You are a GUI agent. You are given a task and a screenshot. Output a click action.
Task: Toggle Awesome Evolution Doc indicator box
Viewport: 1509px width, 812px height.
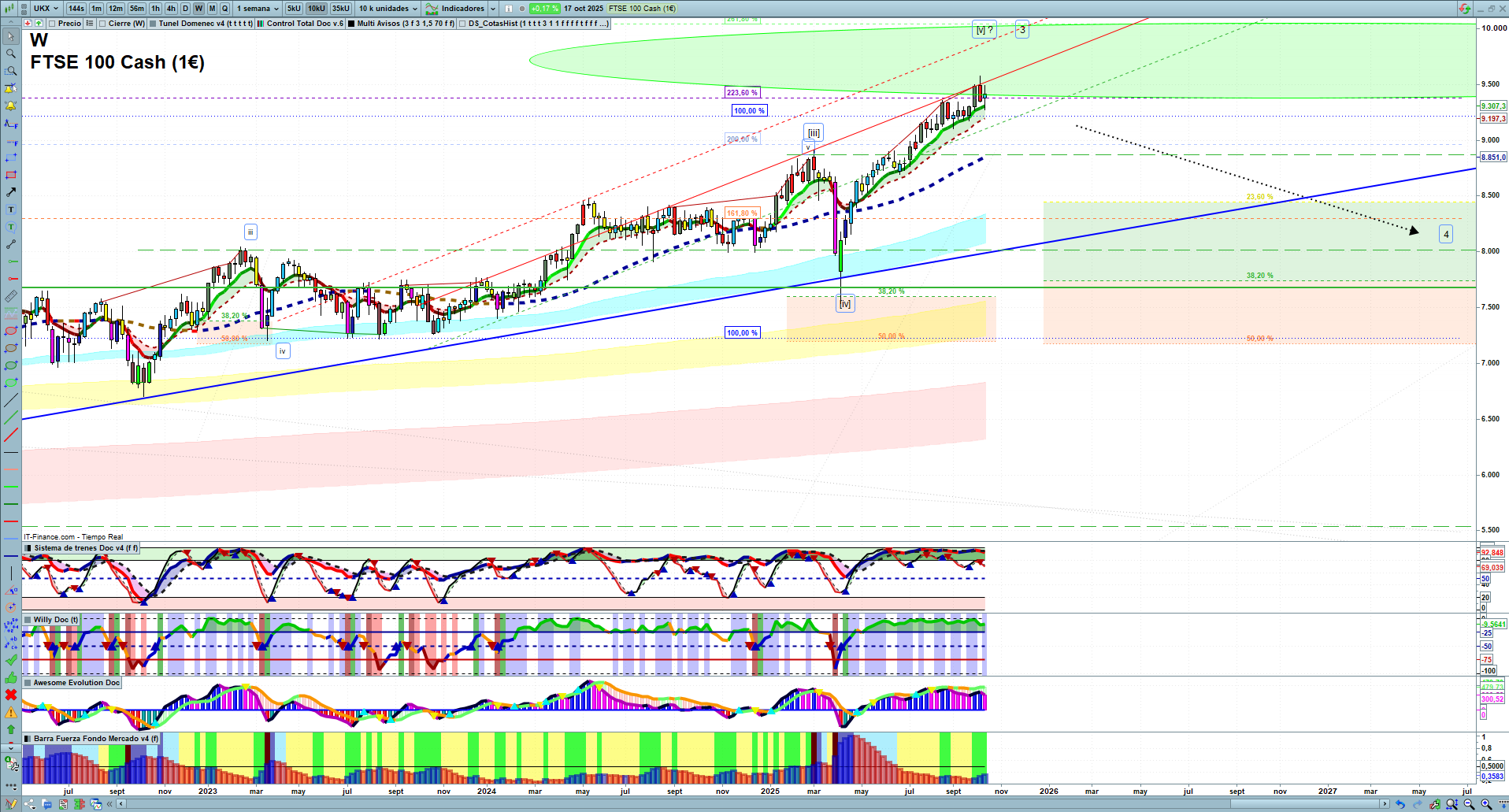tap(28, 683)
